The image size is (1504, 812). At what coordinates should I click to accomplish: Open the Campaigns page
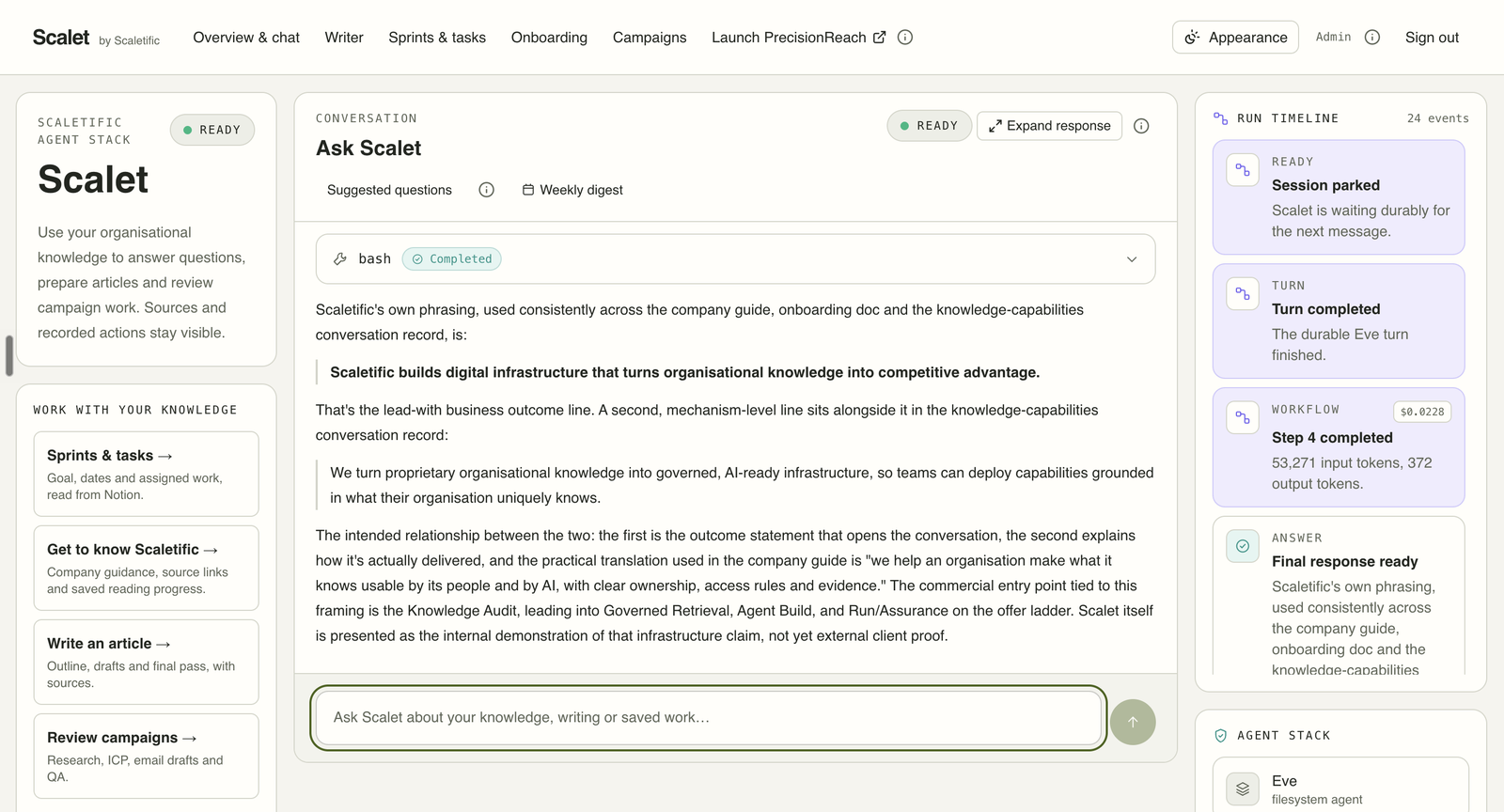(x=650, y=38)
